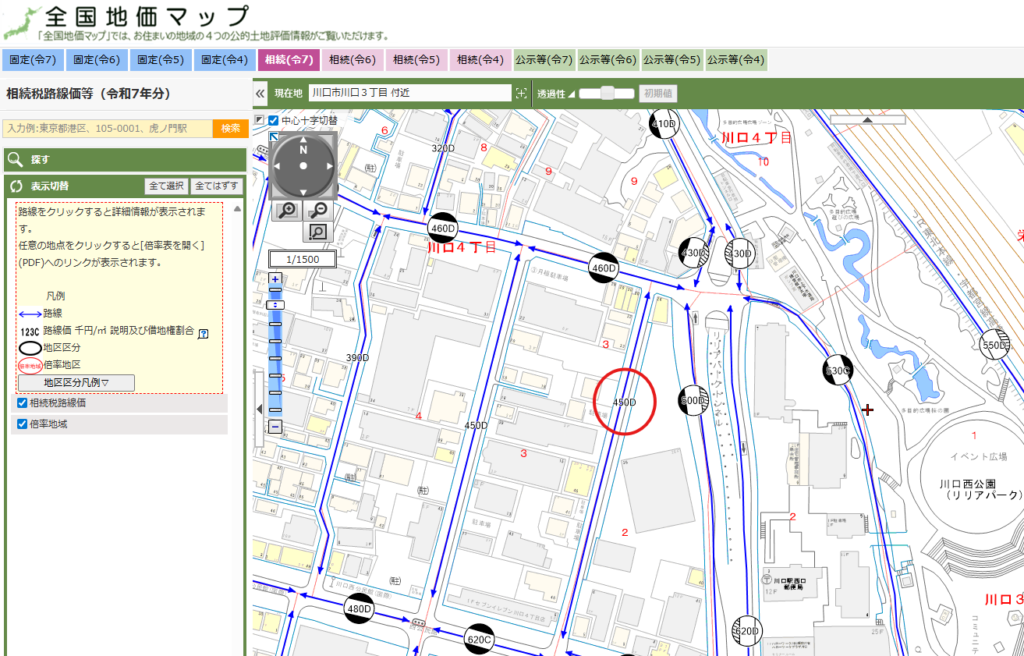Uncheck the 倍率地域 layer checkbox
Viewport: 1024px width, 656px height.
coord(22,424)
